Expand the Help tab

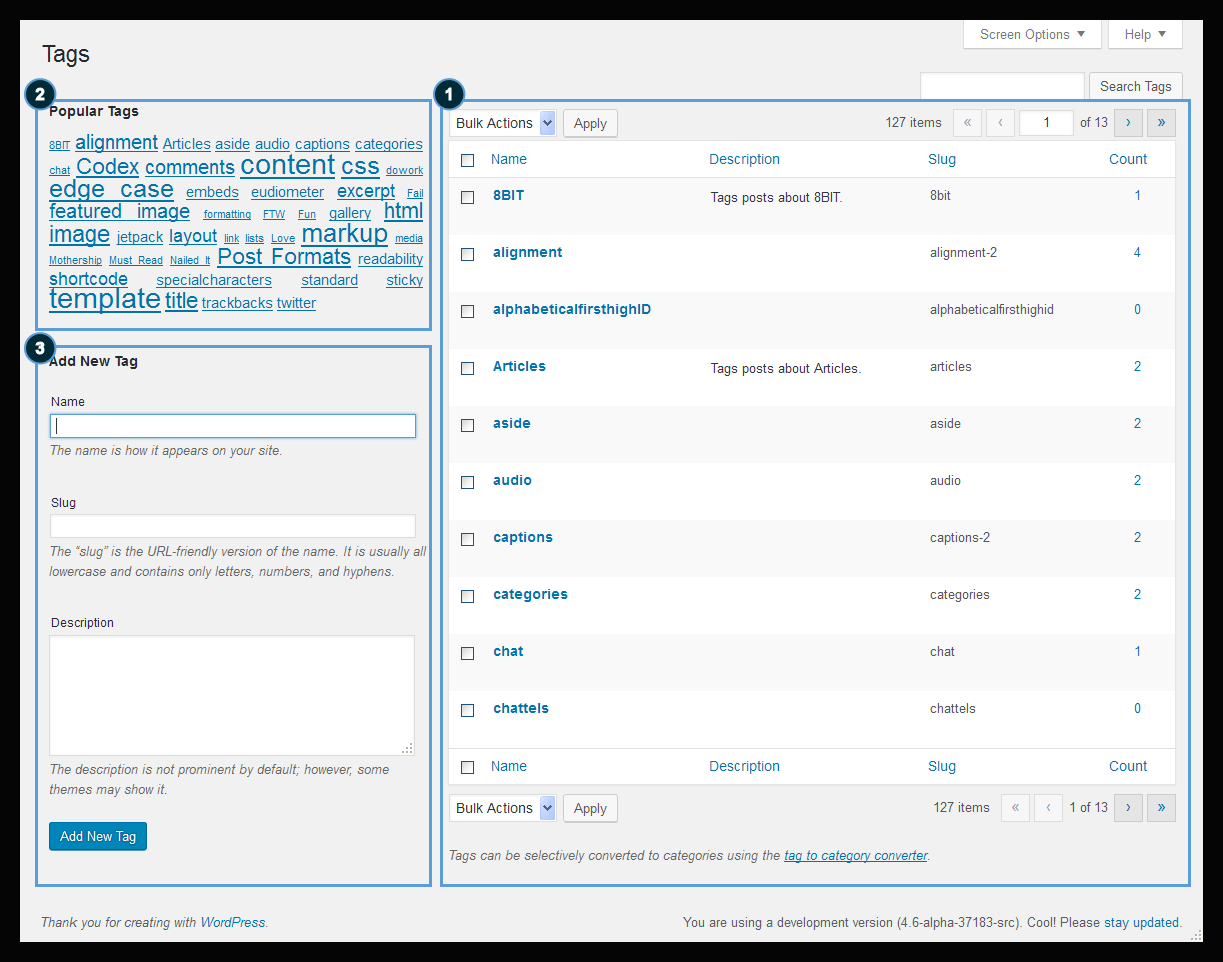(x=1145, y=34)
